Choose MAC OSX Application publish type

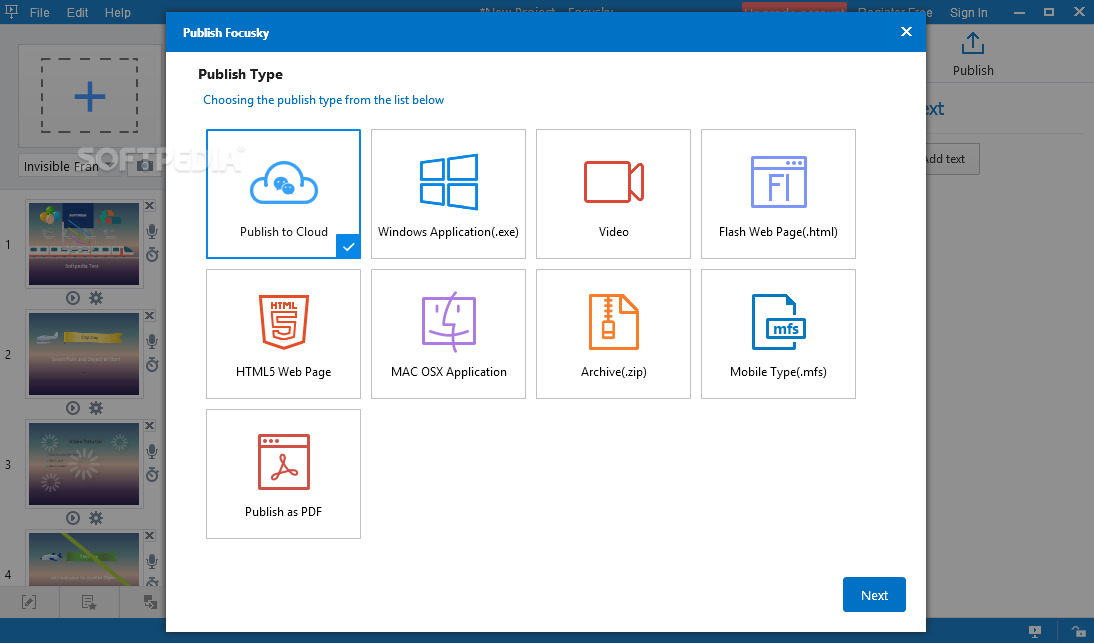pyautogui.click(x=448, y=334)
